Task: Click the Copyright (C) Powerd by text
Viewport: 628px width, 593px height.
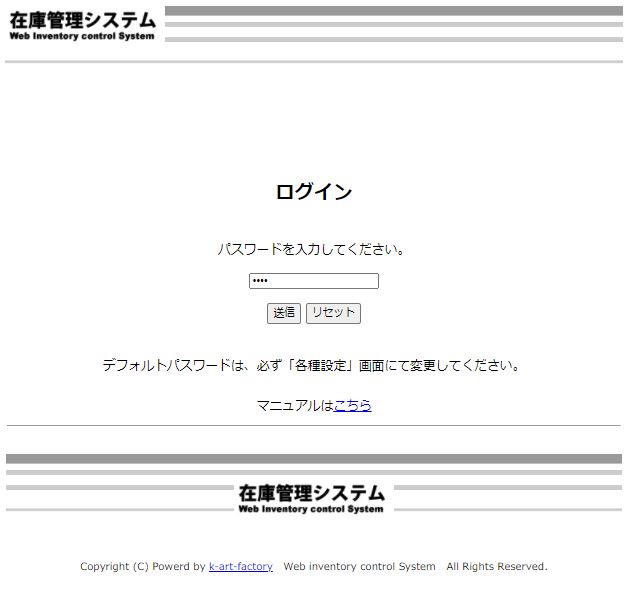Action: [x=143, y=566]
